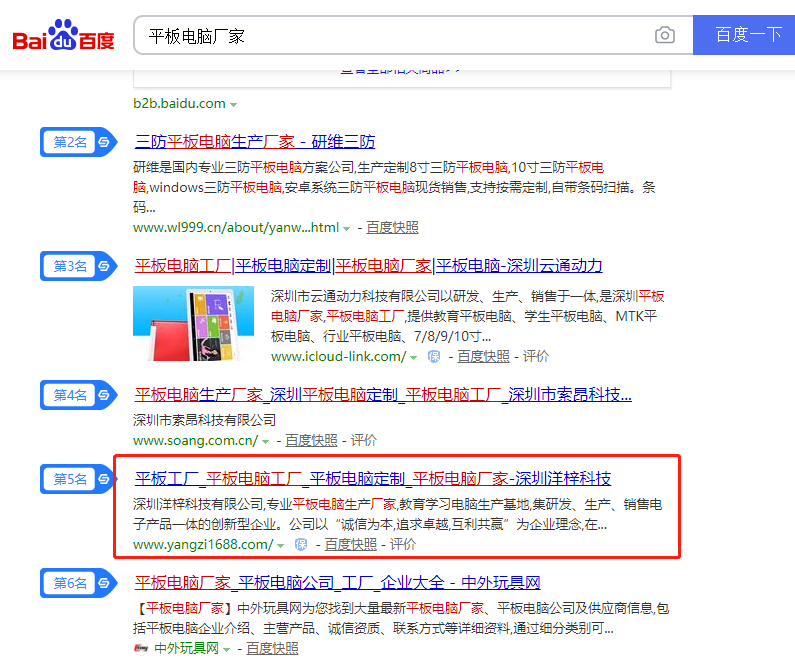
Task: Open 百度快照 for the soang.com.cn result
Action: (311, 440)
